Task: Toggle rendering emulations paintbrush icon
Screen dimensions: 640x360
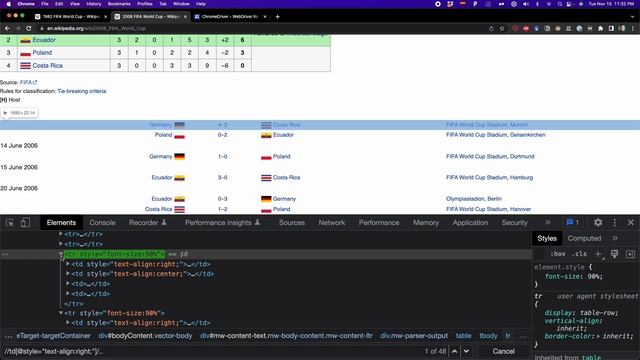Action: coord(614,254)
